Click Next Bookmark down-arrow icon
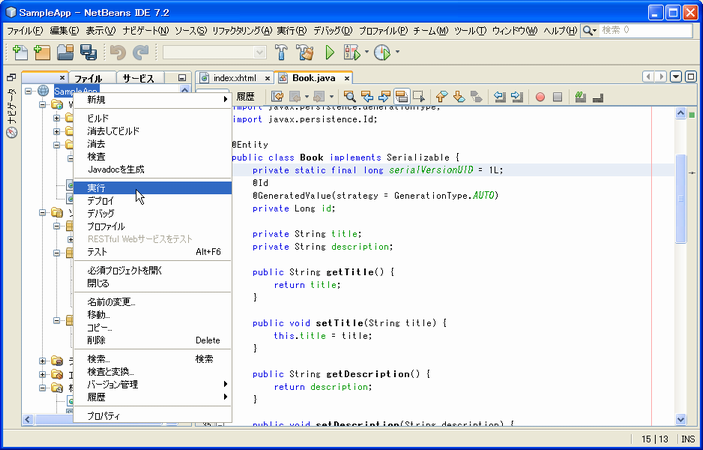This screenshot has height=450, width=703. 459,96
